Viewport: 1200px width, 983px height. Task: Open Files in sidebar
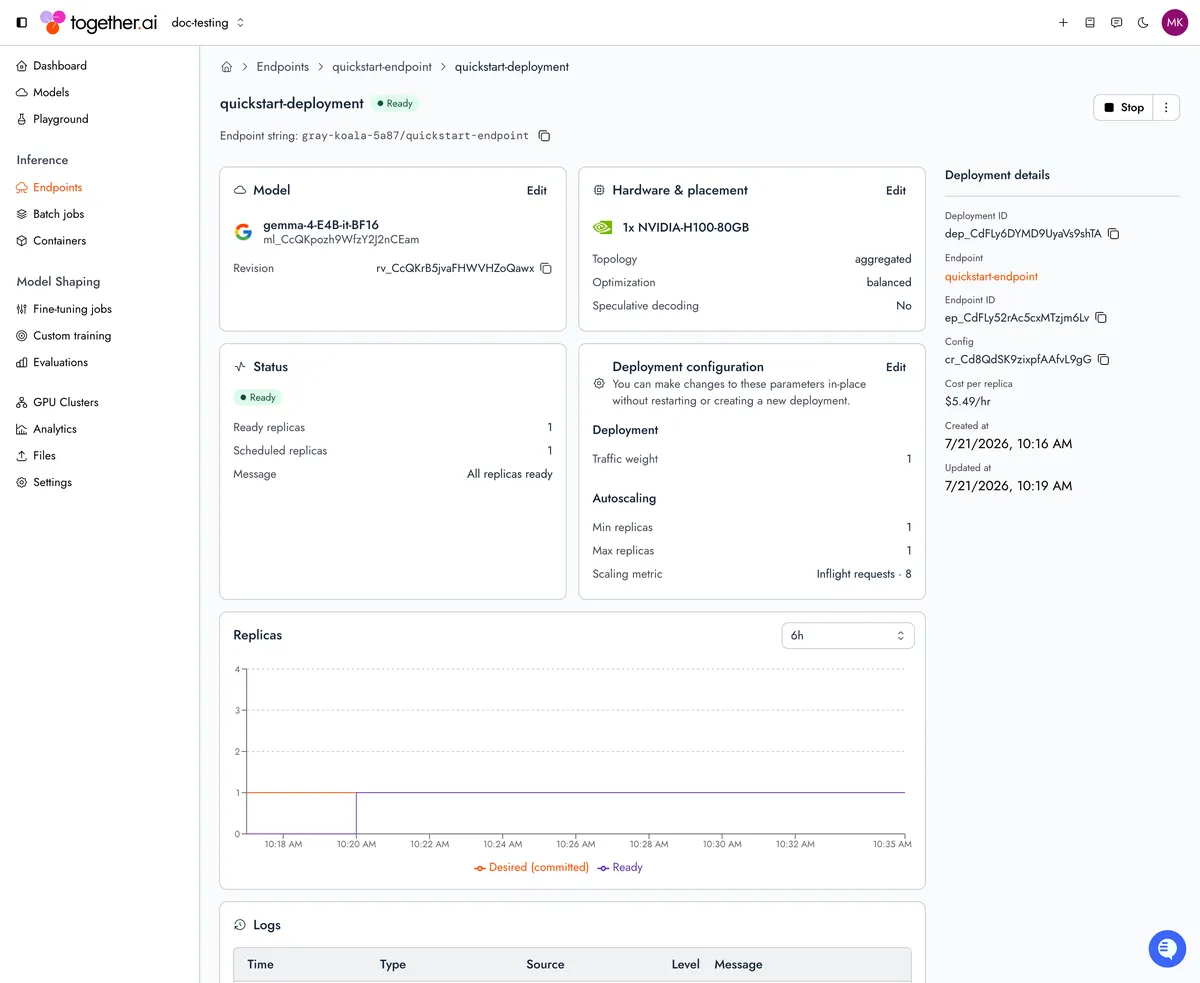click(x=44, y=455)
